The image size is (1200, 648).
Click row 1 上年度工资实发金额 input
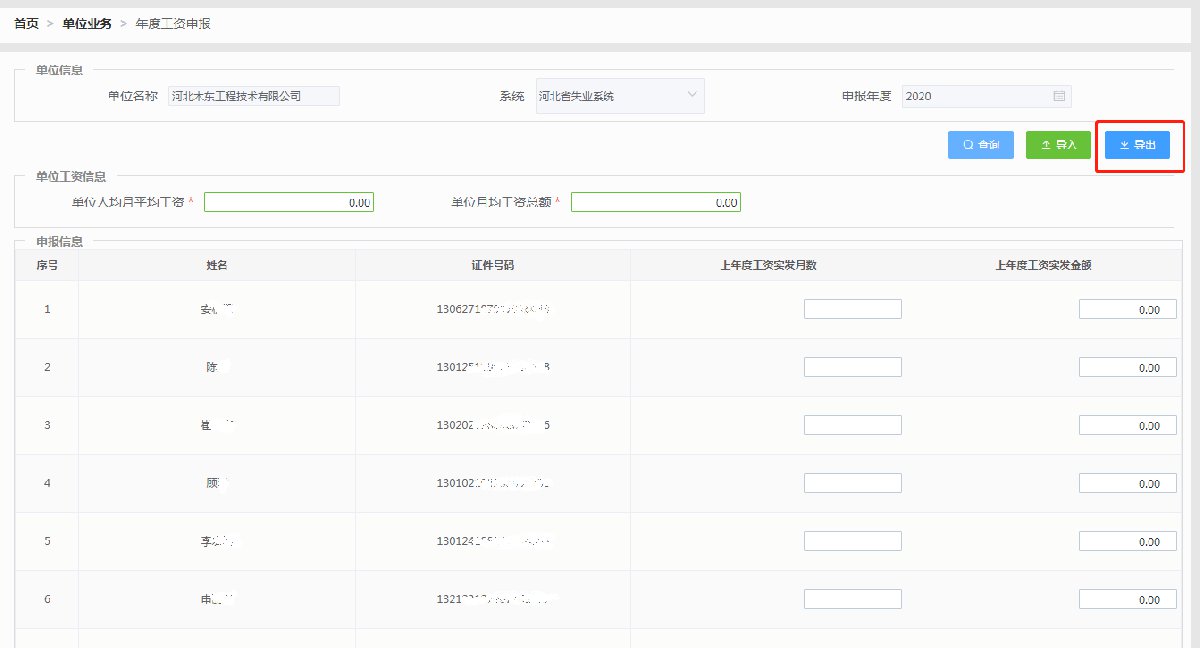point(1127,309)
